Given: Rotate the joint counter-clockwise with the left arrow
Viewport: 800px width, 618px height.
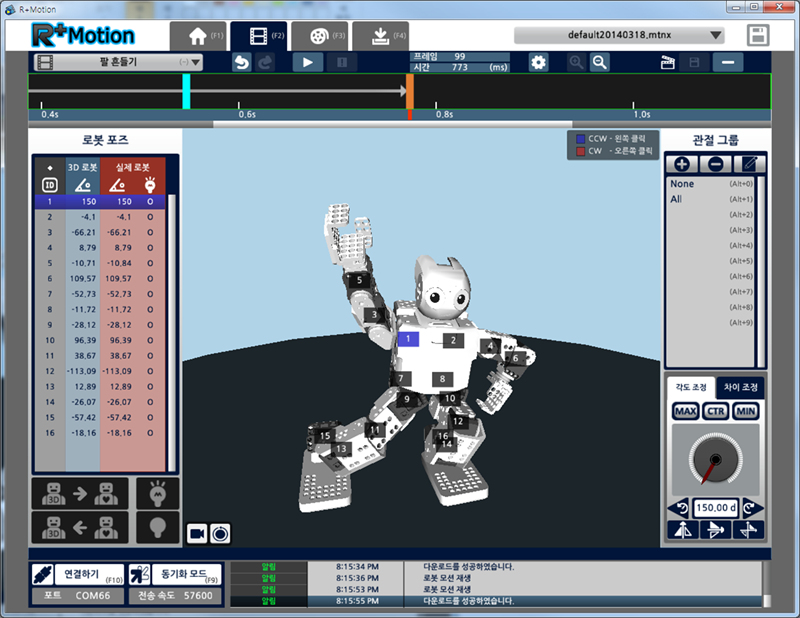Looking at the screenshot, I should (x=679, y=508).
